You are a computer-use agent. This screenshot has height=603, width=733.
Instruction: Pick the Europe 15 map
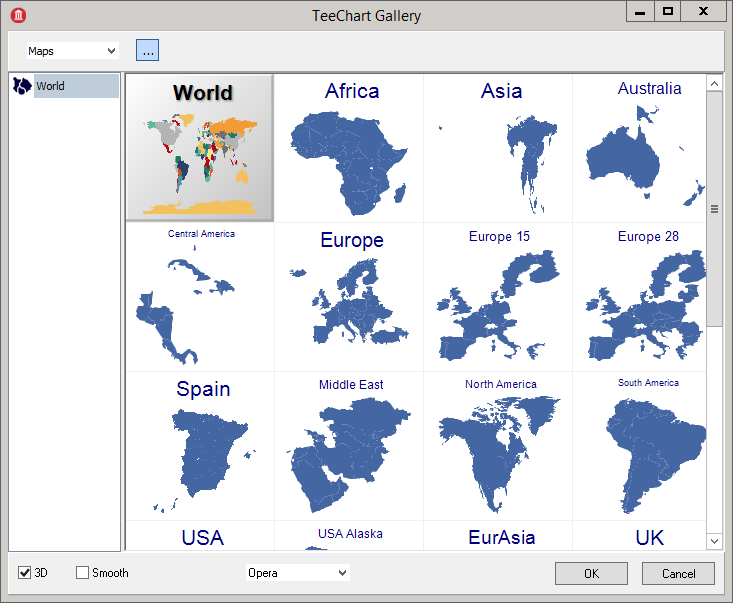[498, 297]
